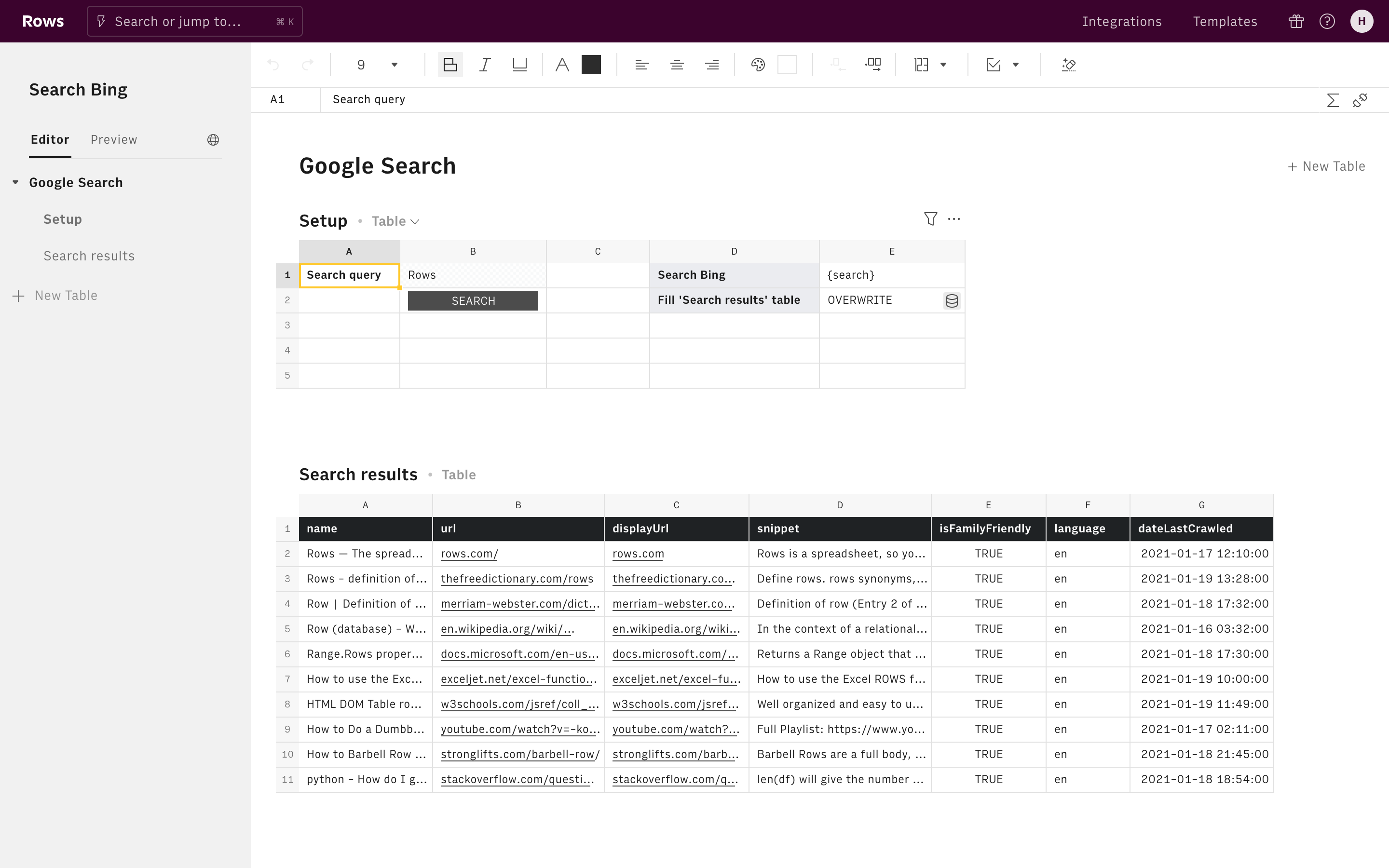Click the globe publish icon in sidebar
Image resolution: width=1389 pixels, height=868 pixels.
(213, 140)
